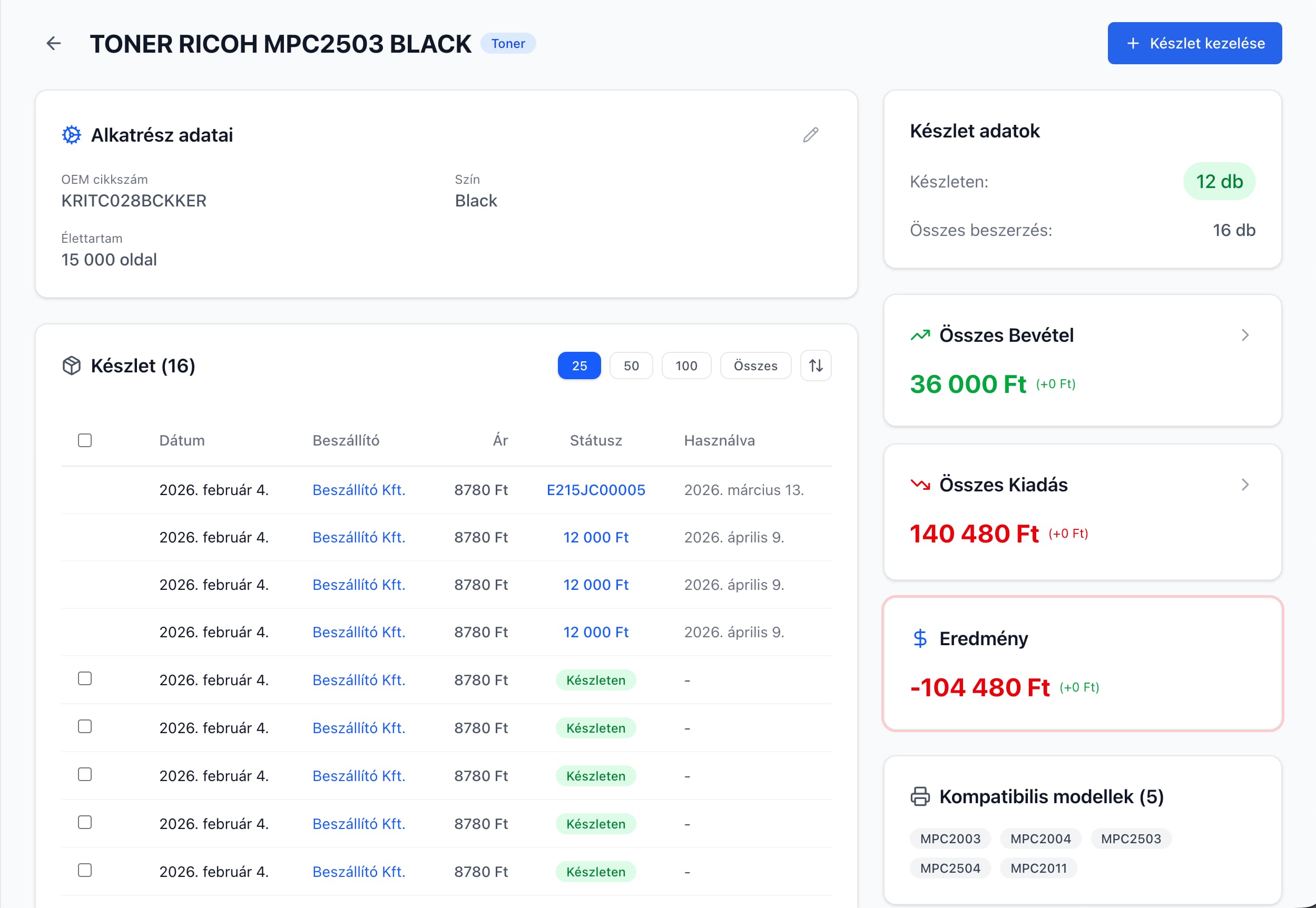Click the dollar icon beside Eredmény
The height and width of the screenshot is (908, 1316).
(920, 638)
